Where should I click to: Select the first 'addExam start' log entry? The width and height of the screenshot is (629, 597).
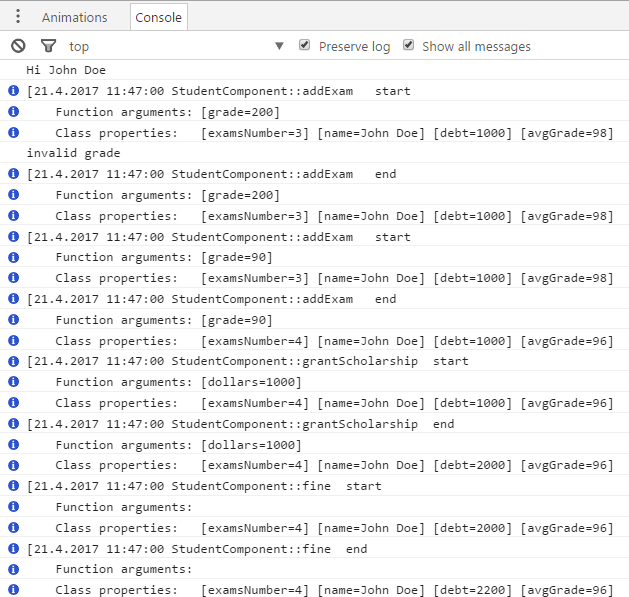219,91
